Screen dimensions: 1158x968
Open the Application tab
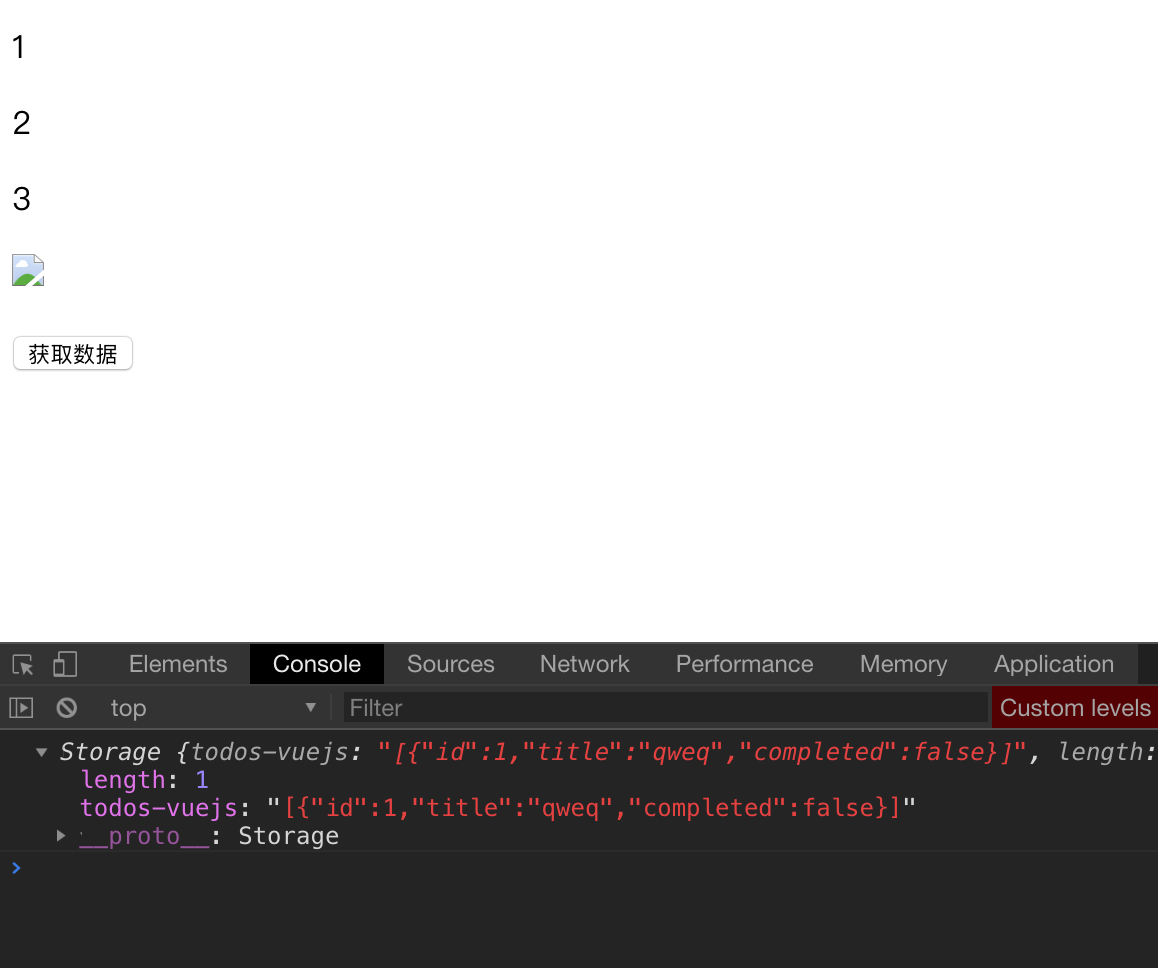tap(1053, 664)
